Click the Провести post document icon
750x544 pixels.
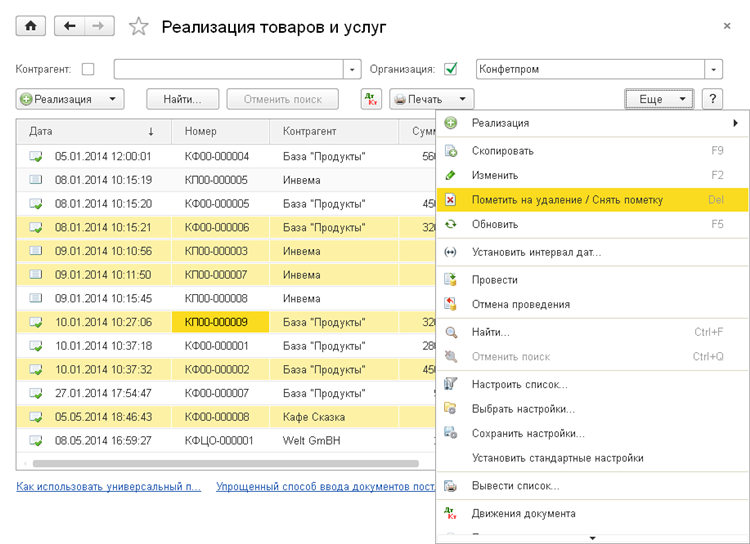(x=451, y=280)
